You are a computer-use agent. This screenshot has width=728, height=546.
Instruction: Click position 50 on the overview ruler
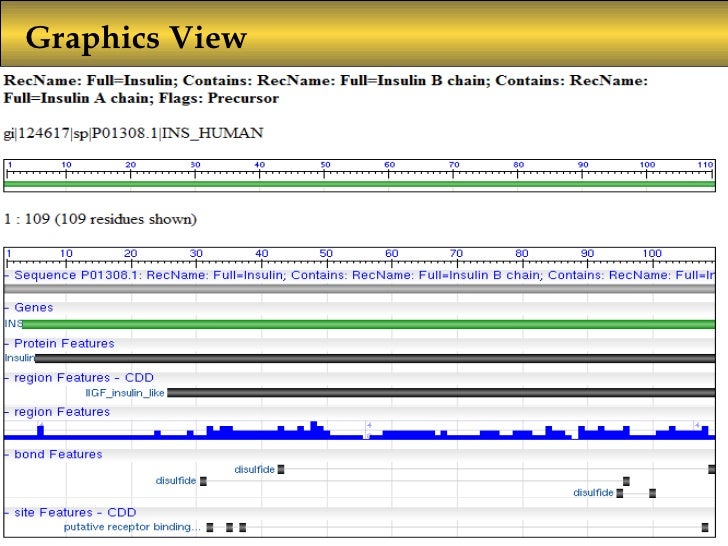point(325,165)
